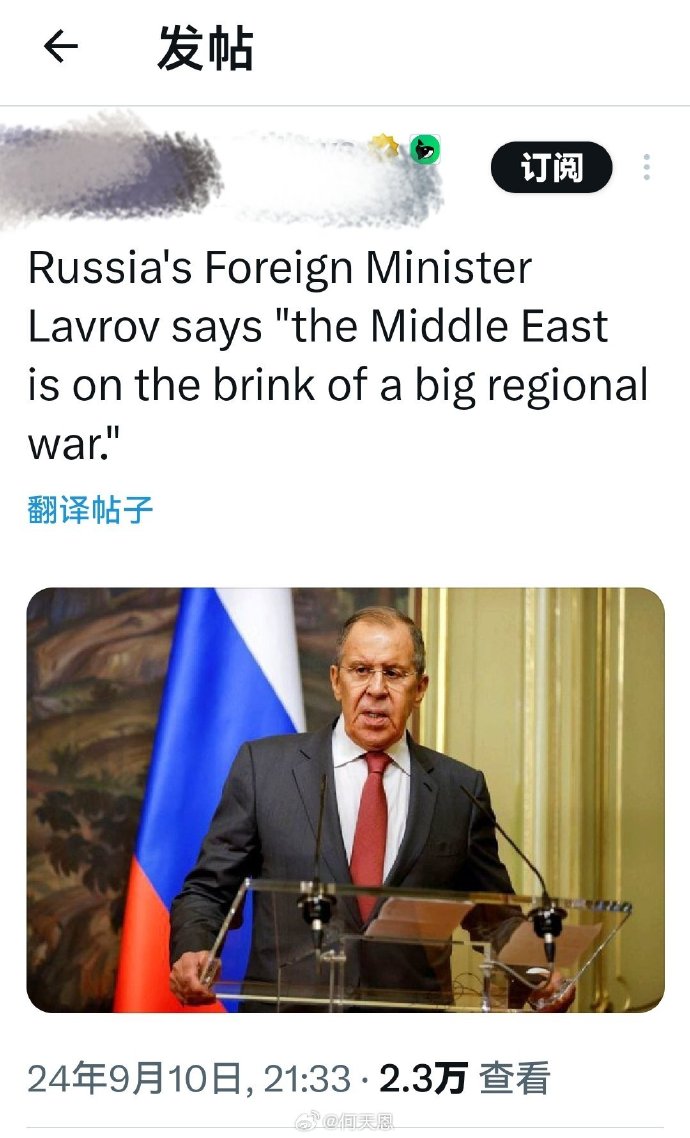Go back using the left arrow icon
The height and width of the screenshot is (1138, 690).
[x=61, y=47]
